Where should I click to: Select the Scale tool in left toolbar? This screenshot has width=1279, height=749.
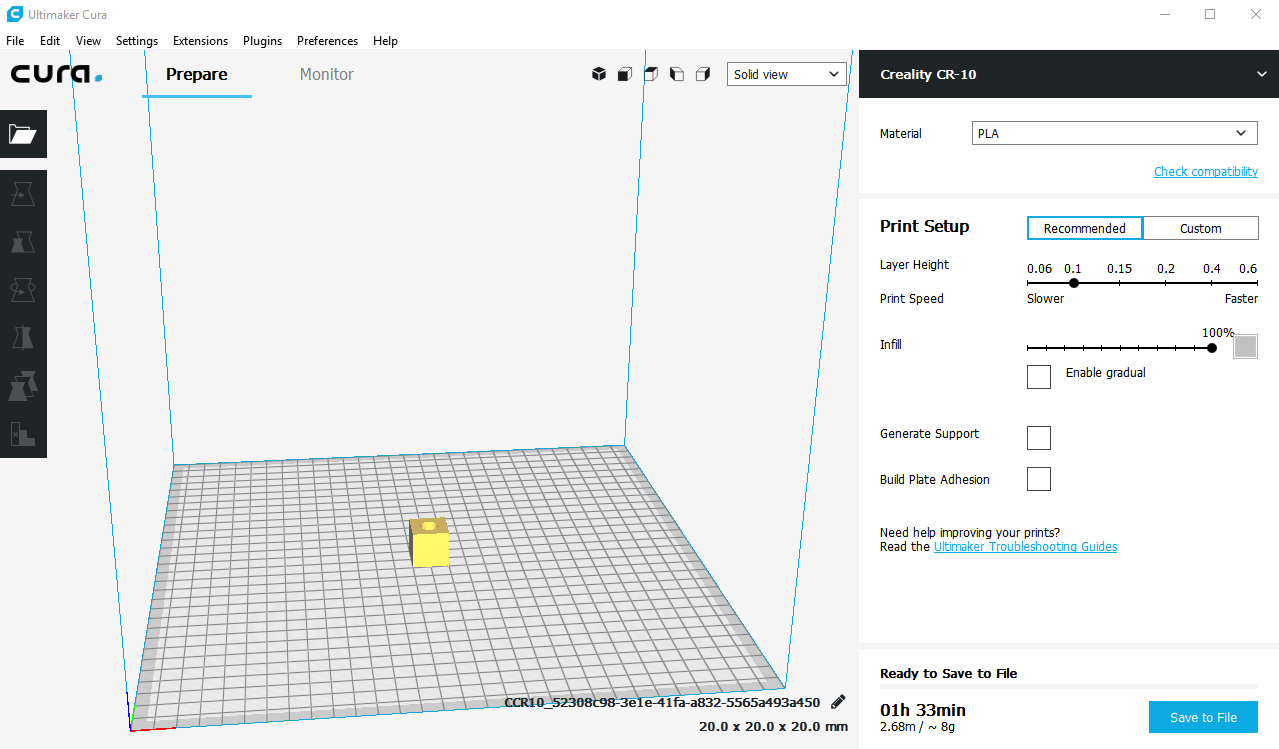(x=22, y=241)
